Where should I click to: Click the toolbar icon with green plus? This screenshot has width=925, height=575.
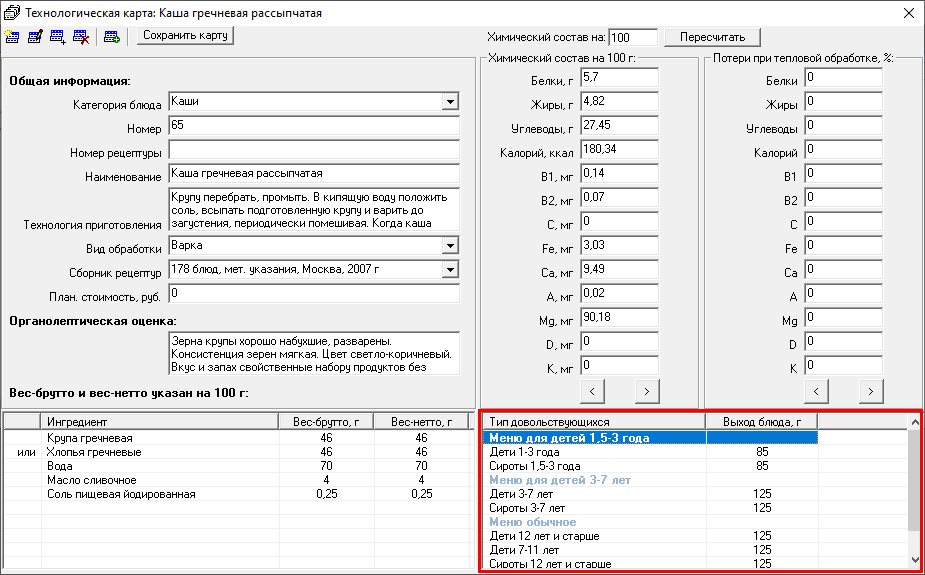112,37
